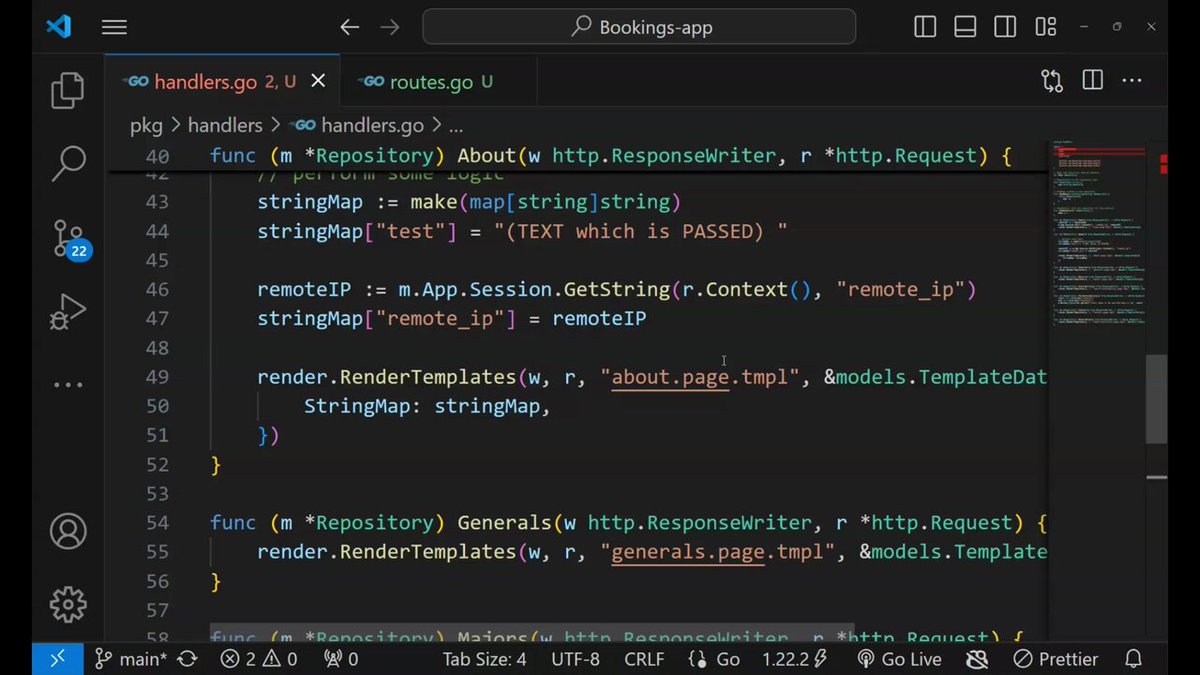Image resolution: width=1200 pixels, height=675 pixels.
Task: Select the Go language mode
Action: click(x=714, y=659)
